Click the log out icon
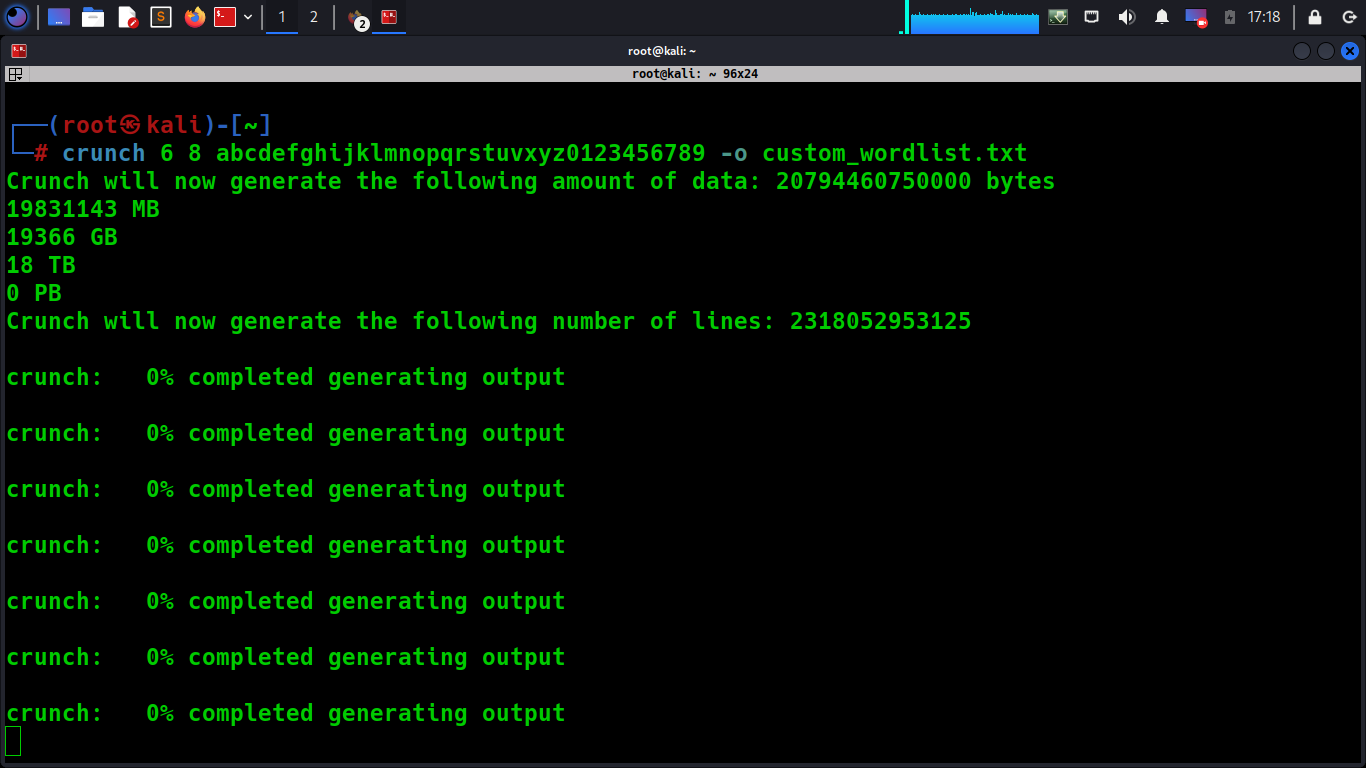1366x768 pixels. (x=1348, y=17)
